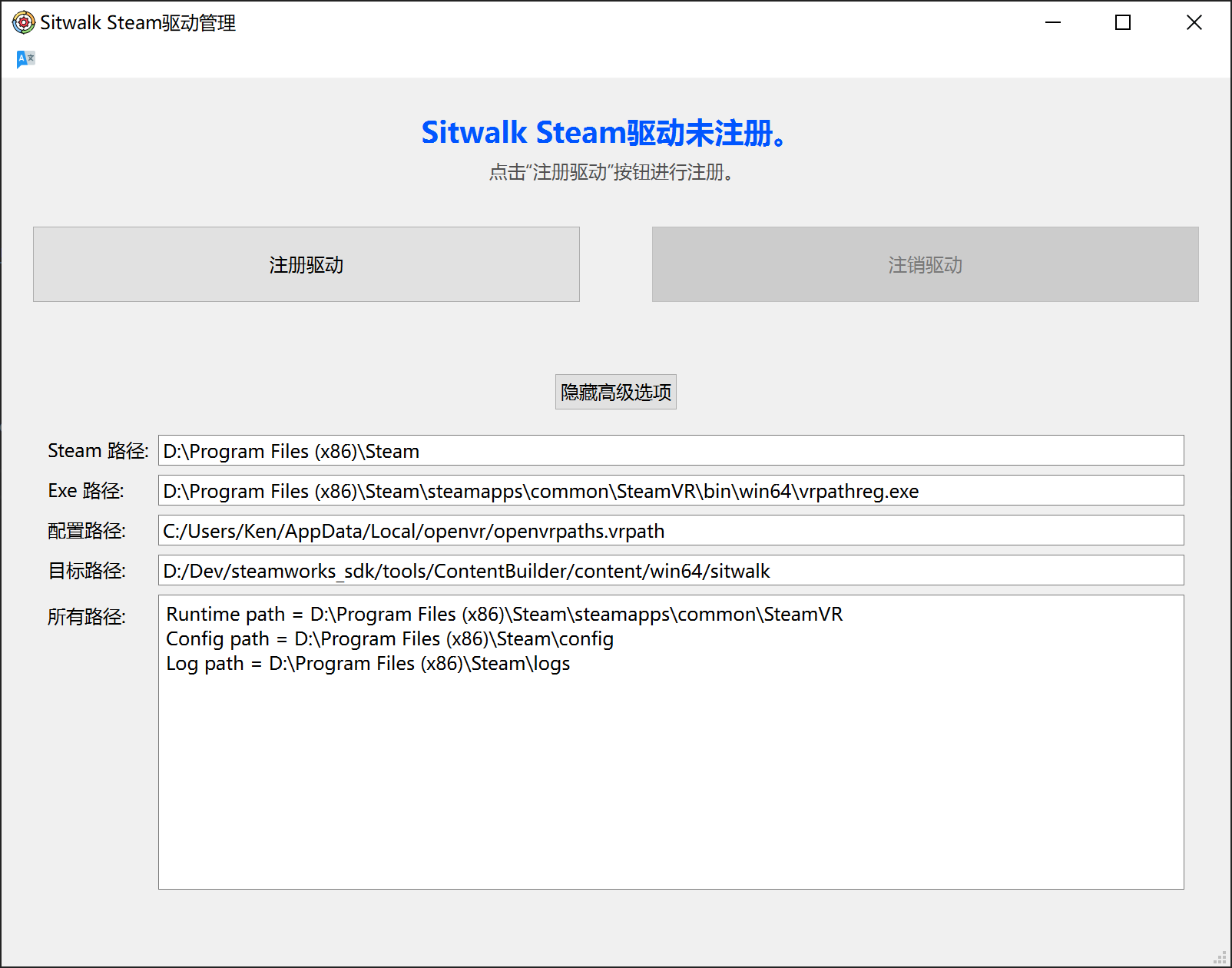Maximize the Sitwalk Steam驱动管理 window
The width and height of the screenshot is (1232, 968).
click(1123, 22)
